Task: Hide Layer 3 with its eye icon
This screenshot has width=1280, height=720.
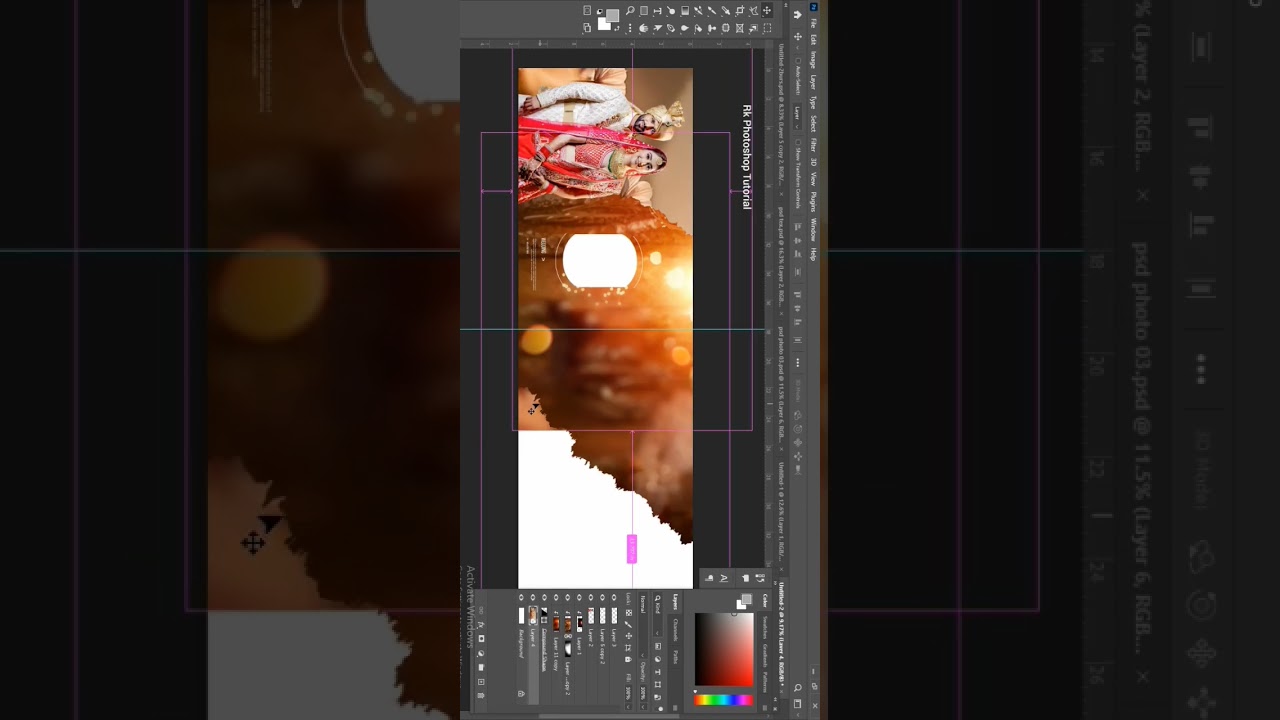Action: 614,597
